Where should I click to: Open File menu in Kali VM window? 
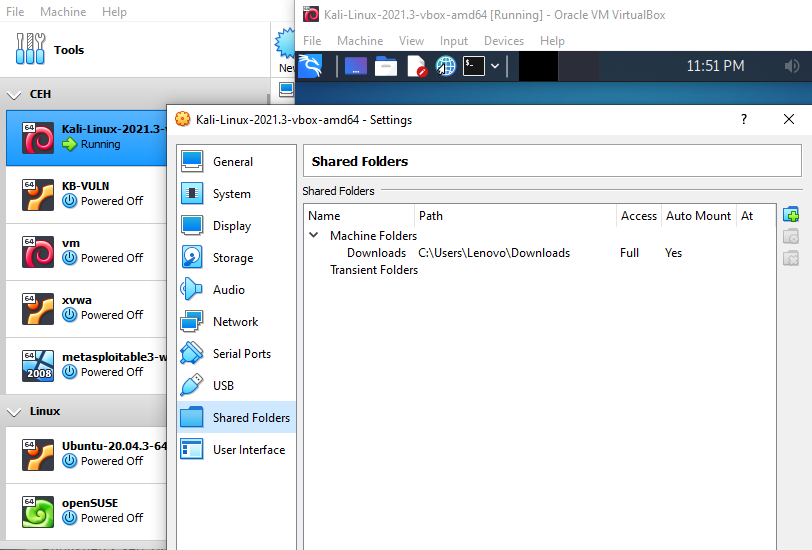(312, 40)
